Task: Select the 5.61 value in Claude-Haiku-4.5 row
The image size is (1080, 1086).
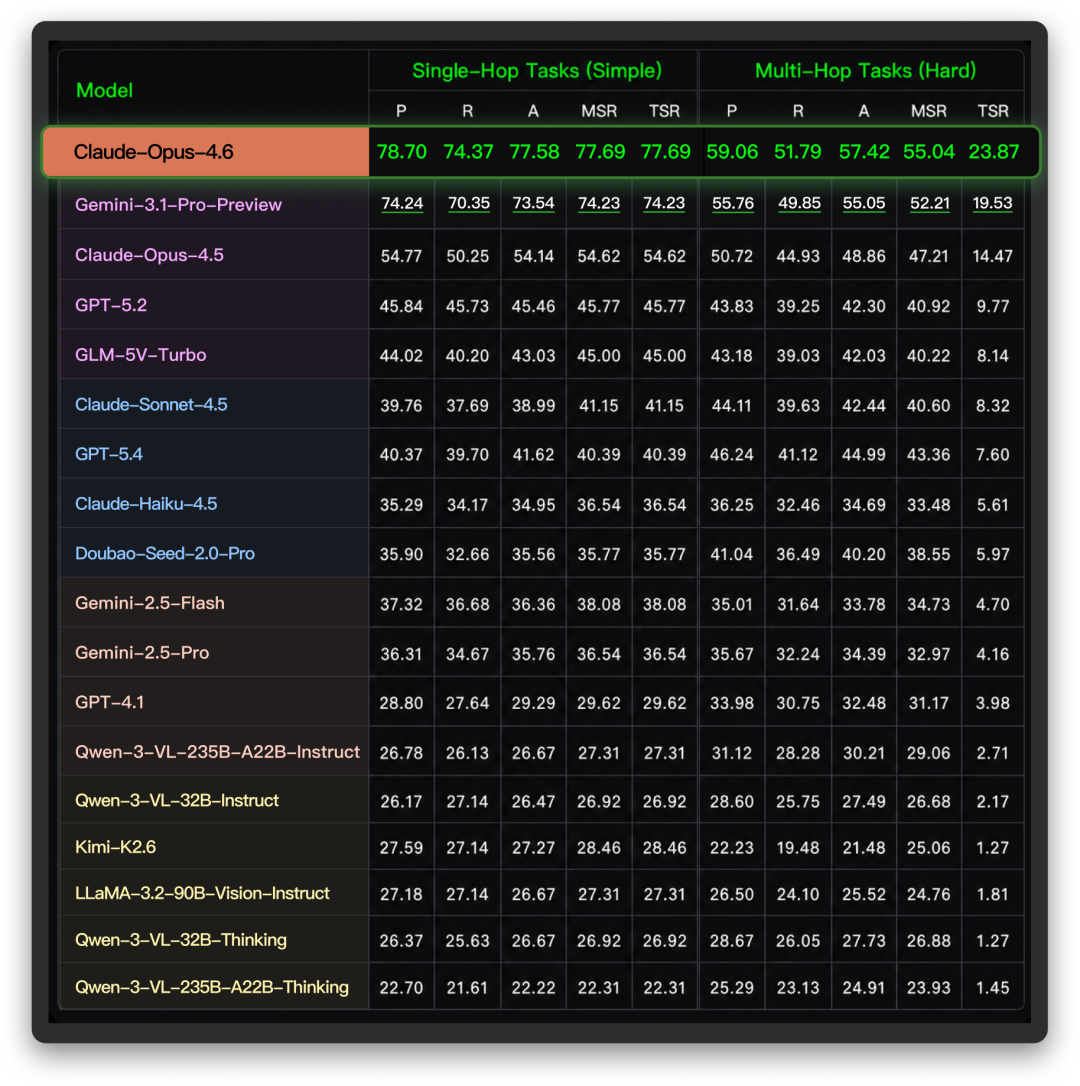Action: [993, 505]
